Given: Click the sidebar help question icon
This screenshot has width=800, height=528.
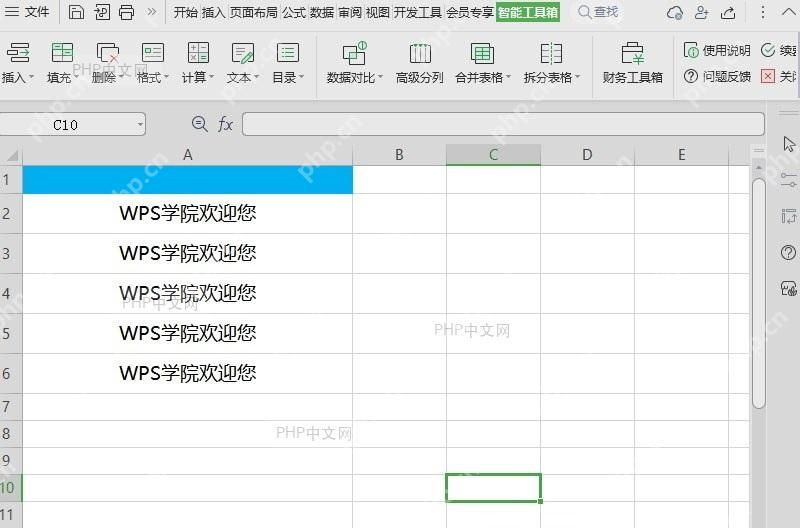Looking at the screenshot, I should (788, 253).
